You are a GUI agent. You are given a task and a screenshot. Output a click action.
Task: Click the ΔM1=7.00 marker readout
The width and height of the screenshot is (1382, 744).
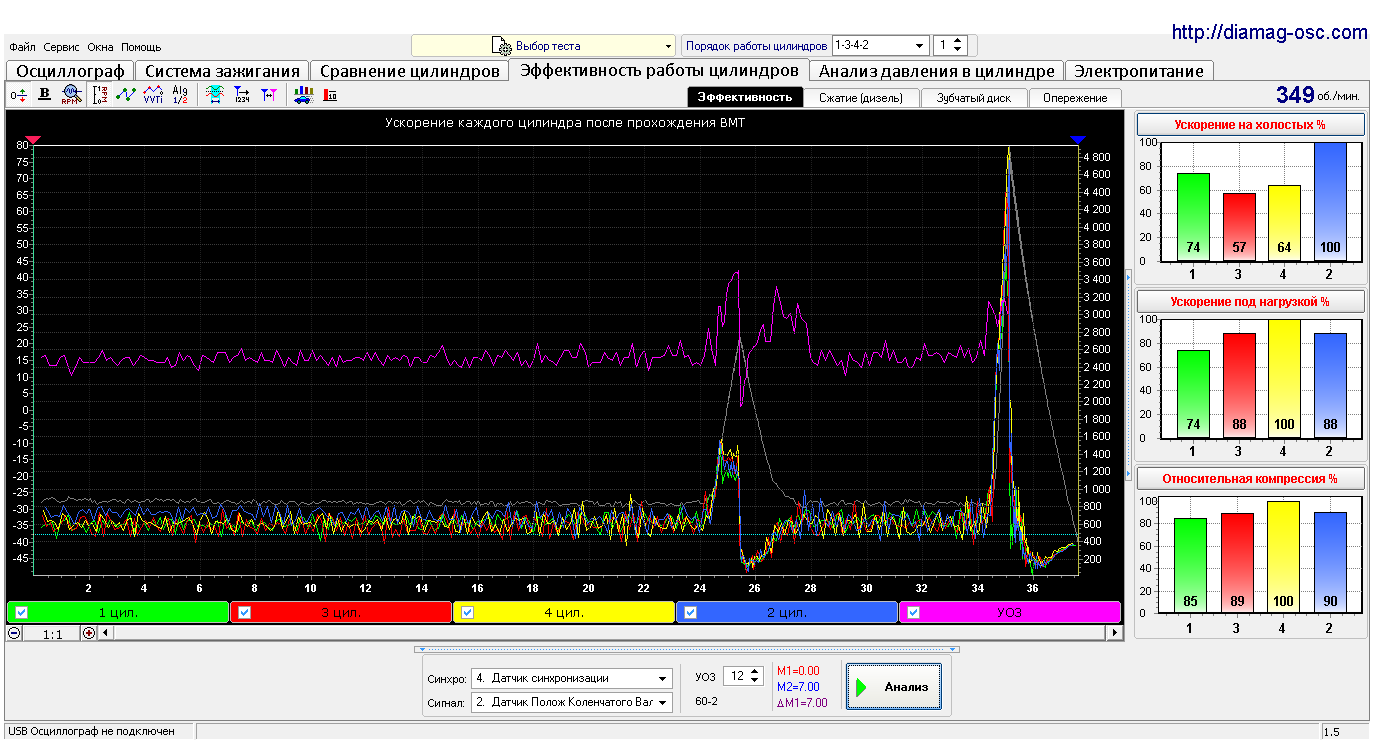click(x=802, y=703)
